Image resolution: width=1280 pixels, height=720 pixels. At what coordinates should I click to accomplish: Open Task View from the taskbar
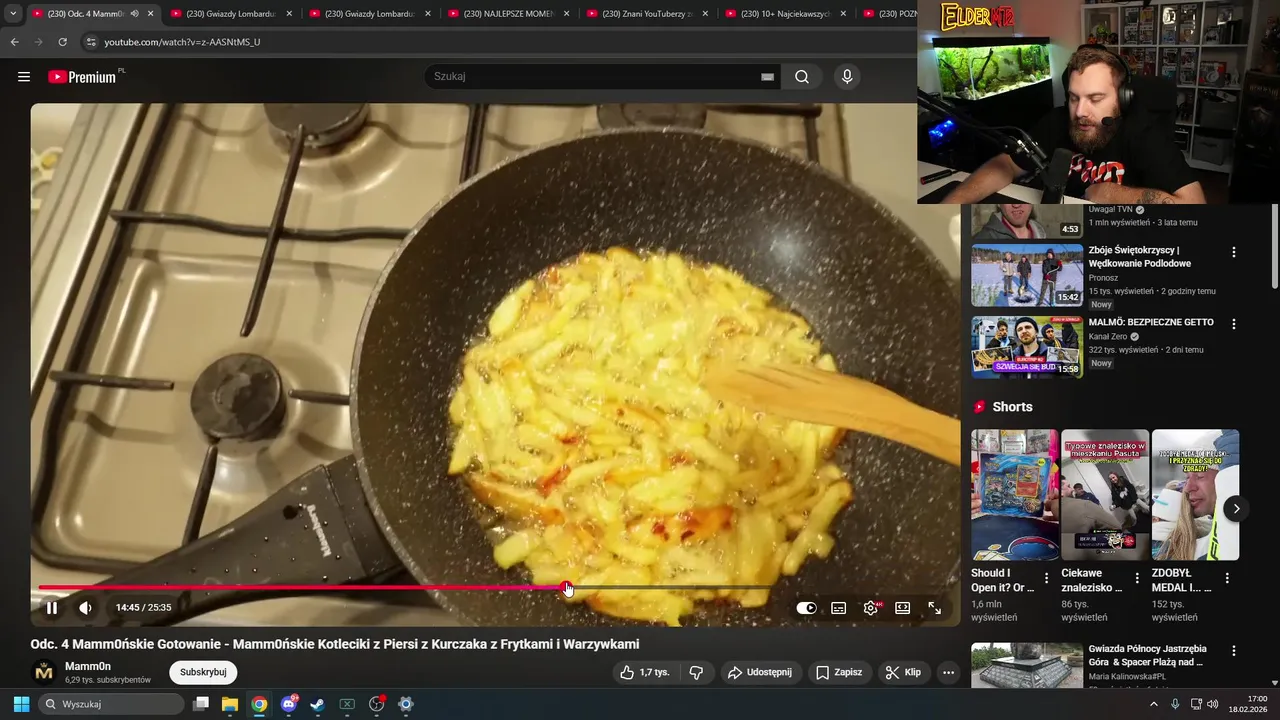coord(201,704)
